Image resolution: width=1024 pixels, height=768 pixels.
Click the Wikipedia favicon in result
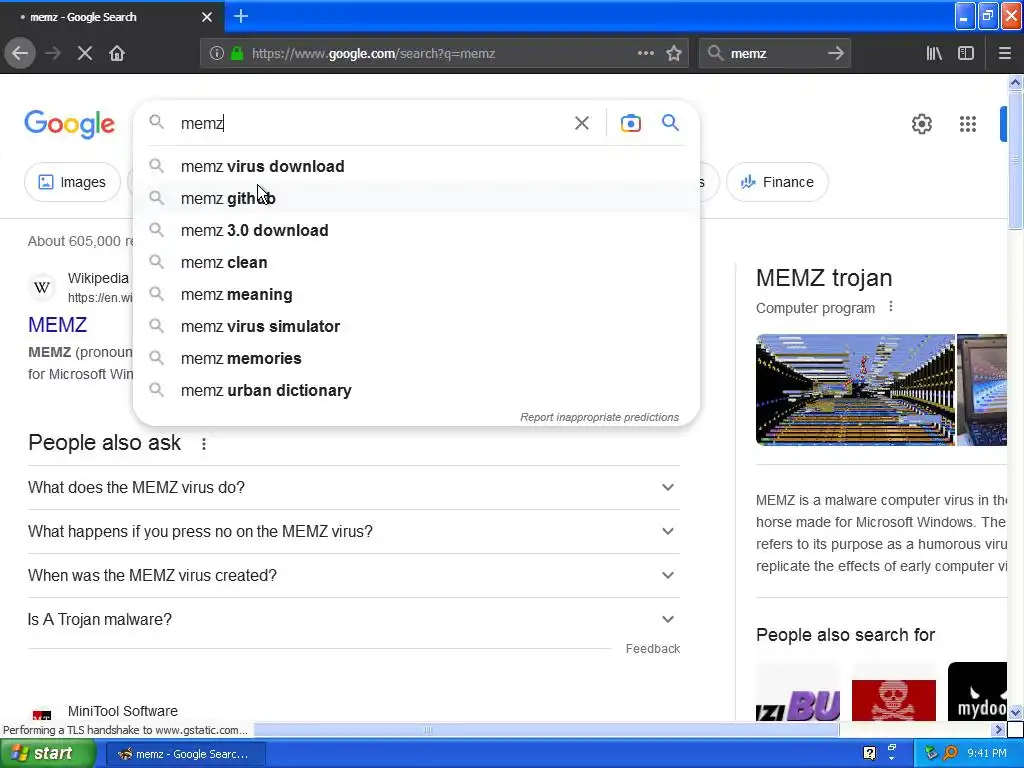(42, 287)
